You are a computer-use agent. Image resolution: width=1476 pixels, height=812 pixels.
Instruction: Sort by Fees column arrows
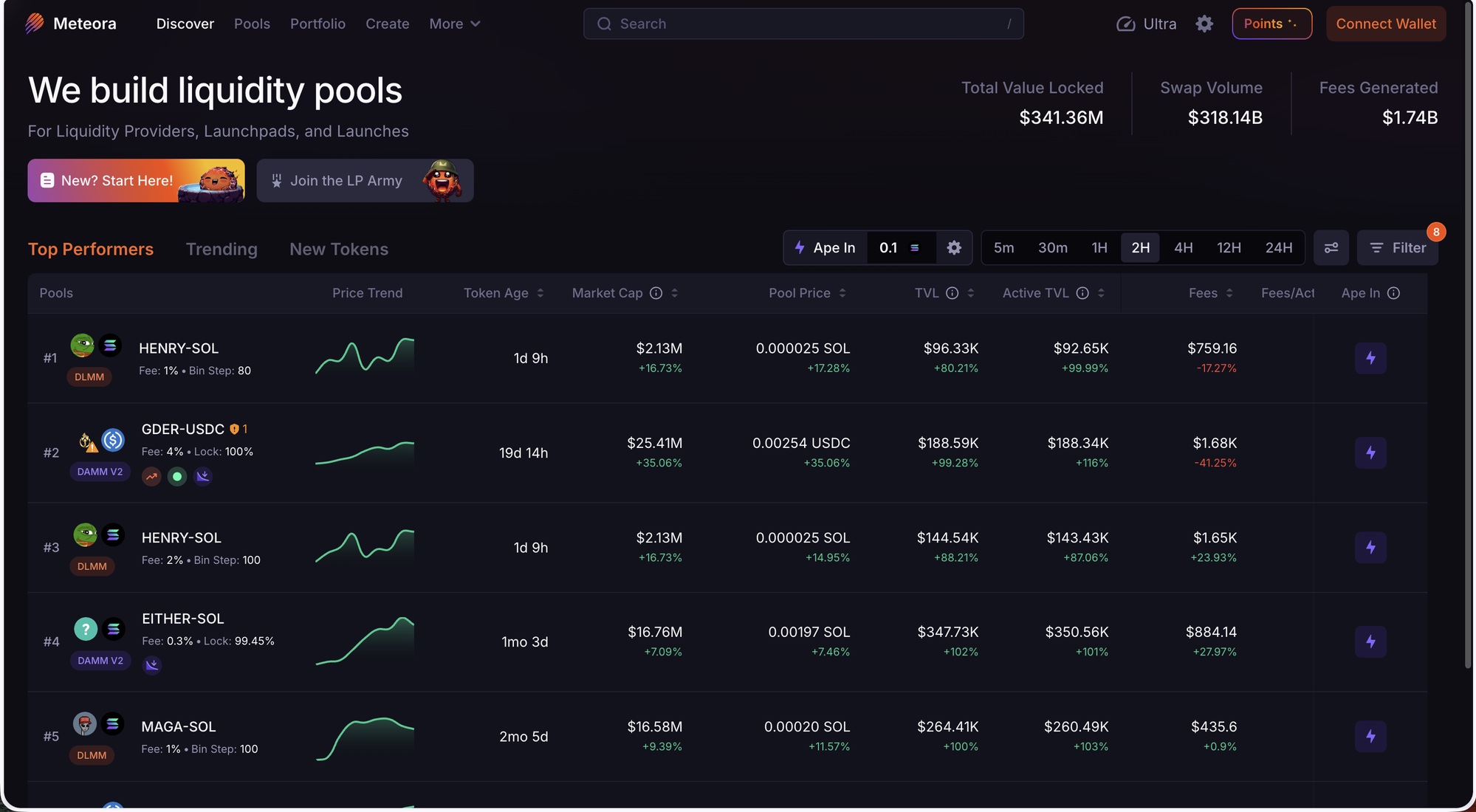[x=1229, y=293]
